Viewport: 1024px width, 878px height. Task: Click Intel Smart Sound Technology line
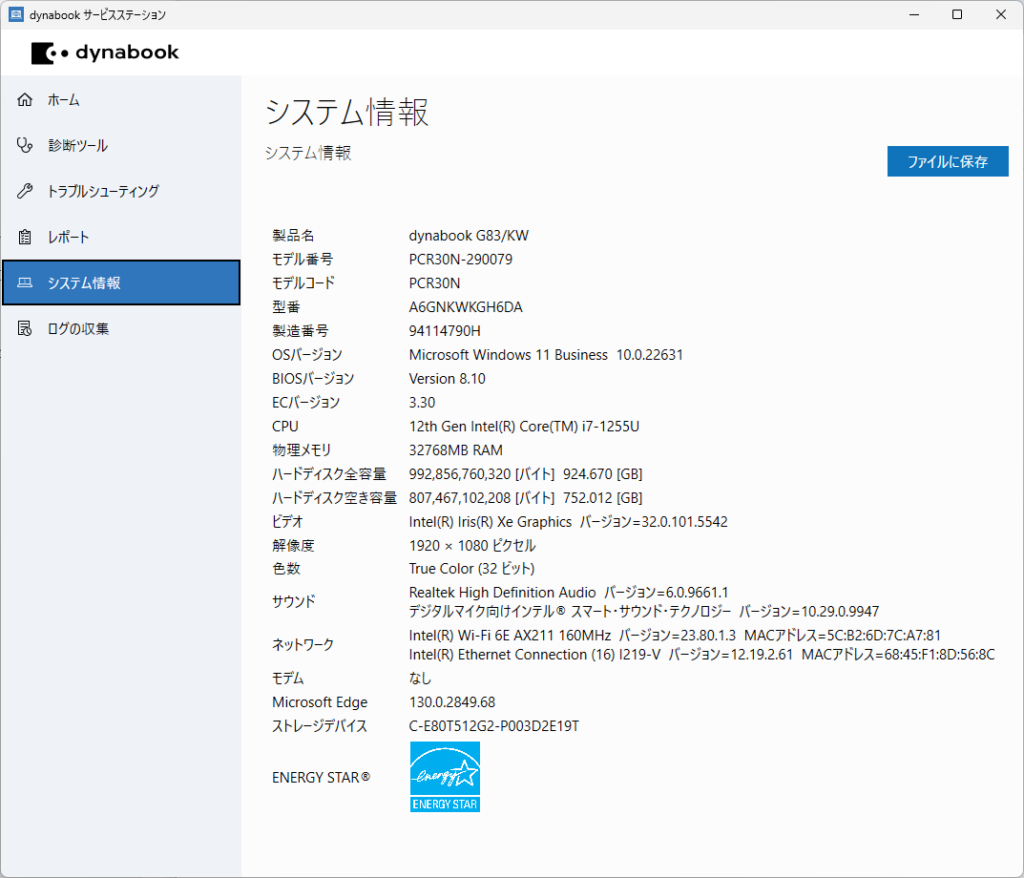click(644, 611)
